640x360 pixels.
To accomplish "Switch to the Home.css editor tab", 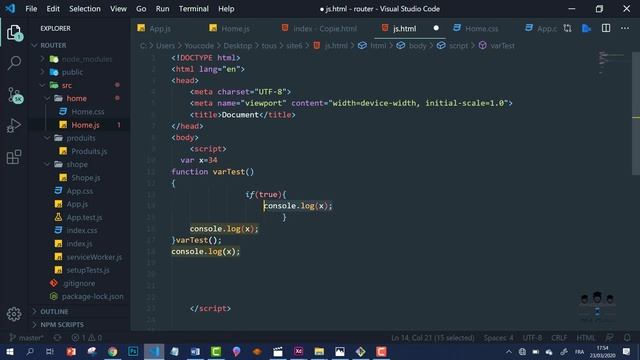I will pos(481,28).
